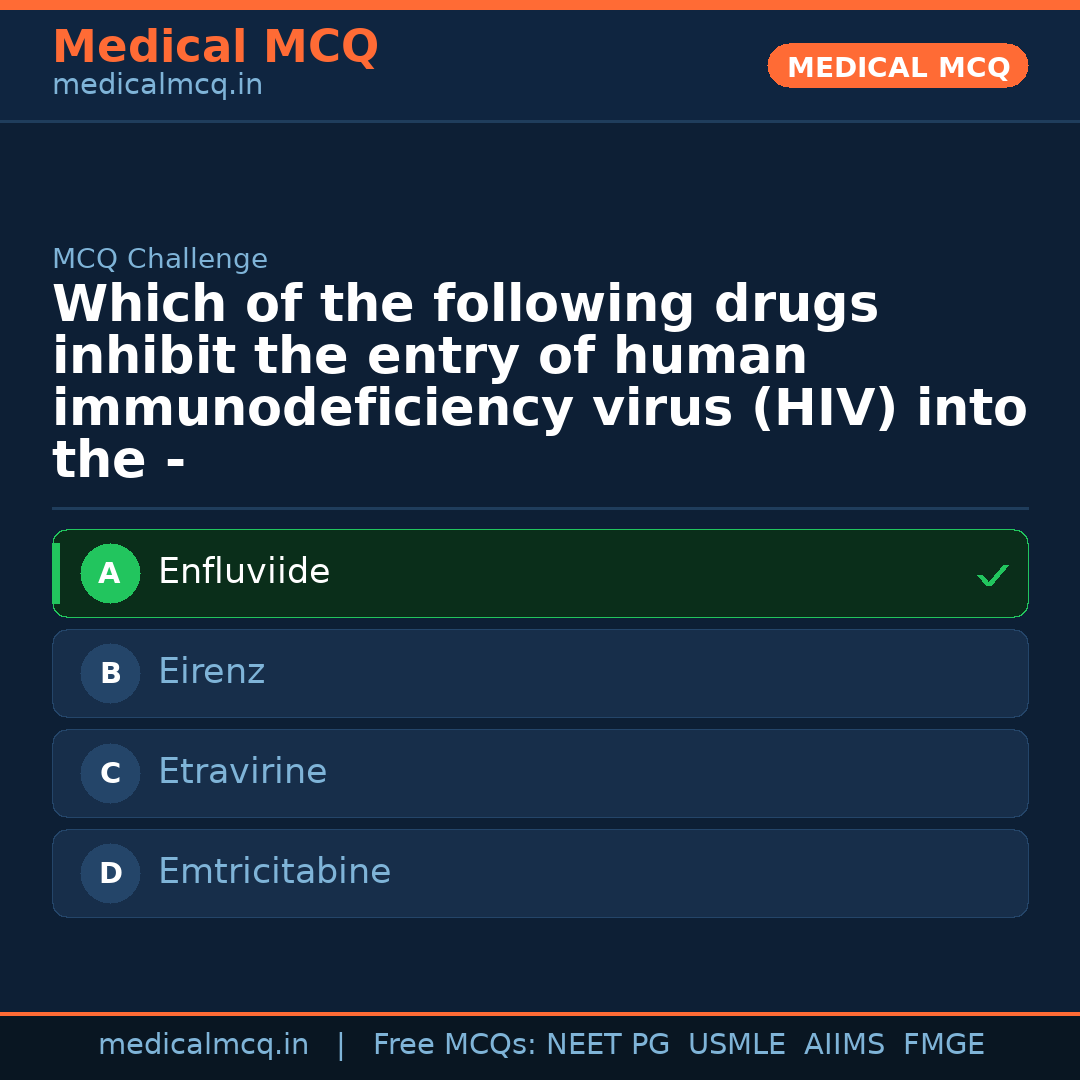Click the FMGE footer text
Screen dimensions: 1080x1080
point(944,1045)
